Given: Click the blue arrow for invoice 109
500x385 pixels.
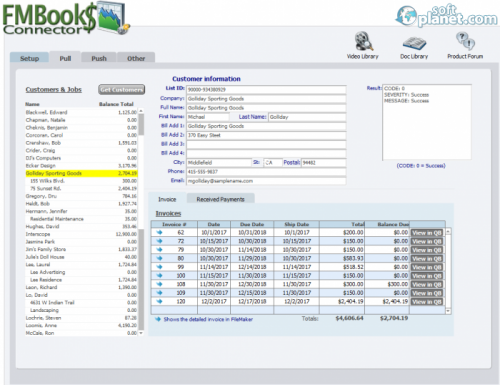Looking at the screenshot, I should 159,293.
